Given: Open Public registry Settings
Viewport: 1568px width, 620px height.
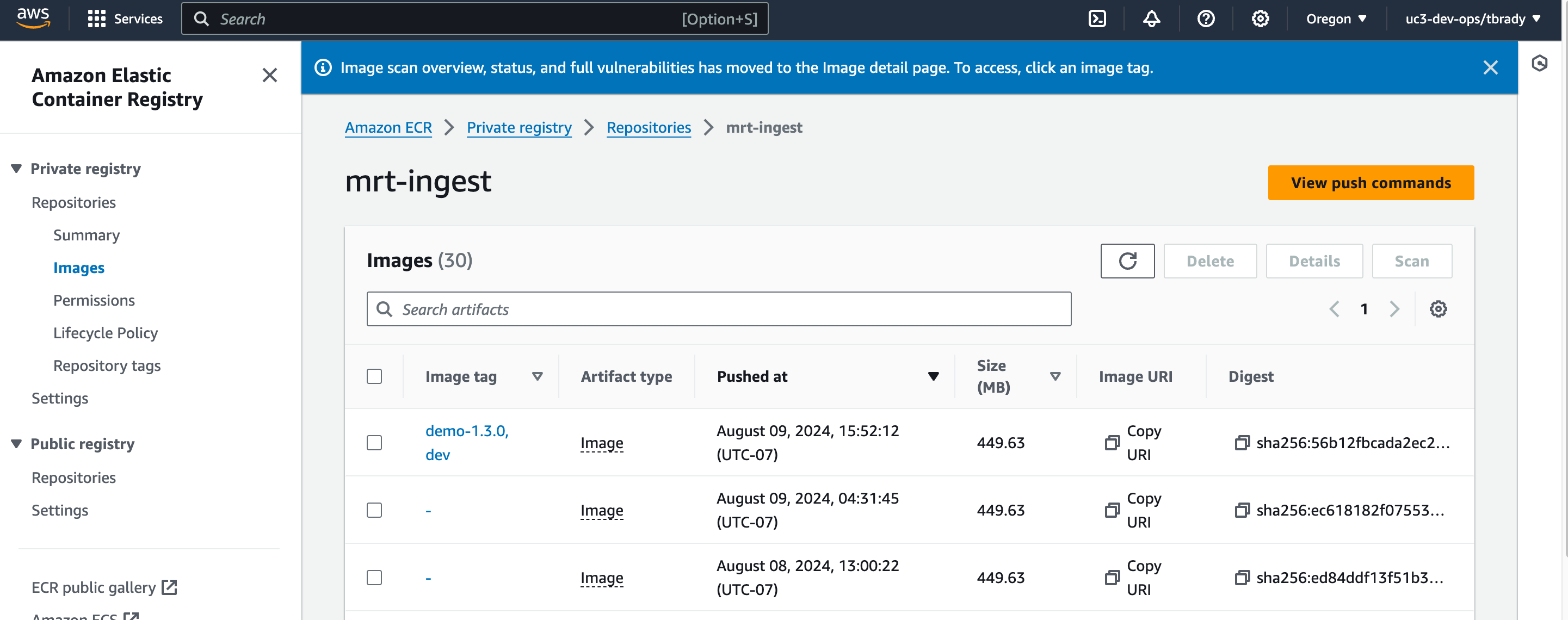Looking at the screenshot, I should tap(60, 511).
